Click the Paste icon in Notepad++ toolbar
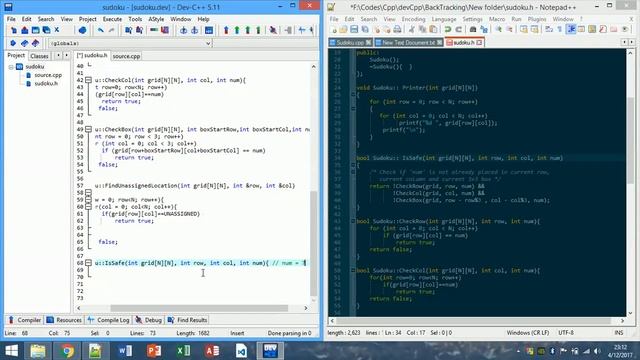The image size is (640, 360). pyautogui.click(x=433, y=29)
